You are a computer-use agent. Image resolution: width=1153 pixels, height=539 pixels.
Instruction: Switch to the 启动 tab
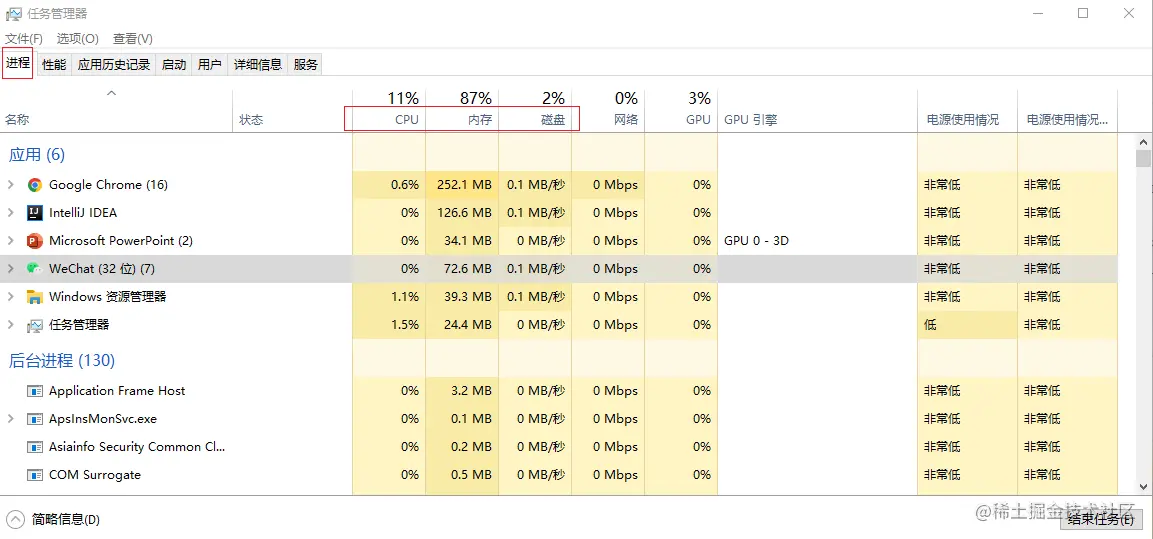[174, 65]
